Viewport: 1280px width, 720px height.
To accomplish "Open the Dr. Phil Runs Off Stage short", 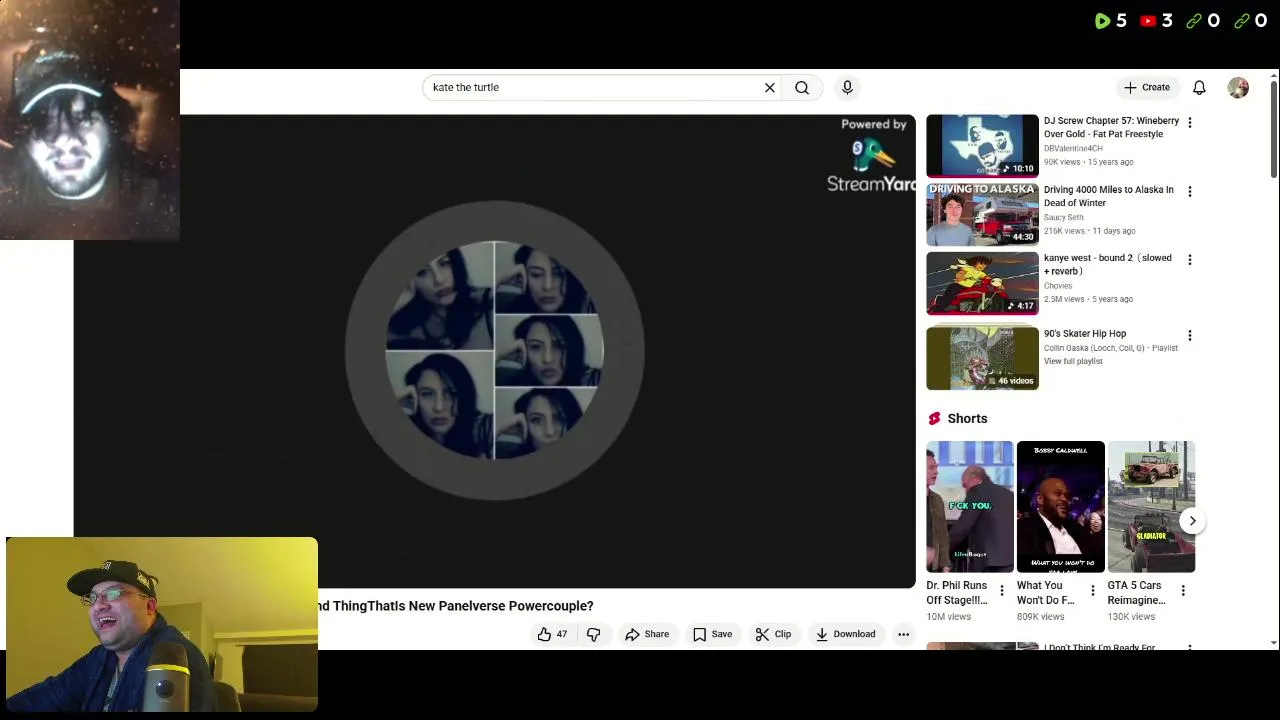I will tap(970, 506).
